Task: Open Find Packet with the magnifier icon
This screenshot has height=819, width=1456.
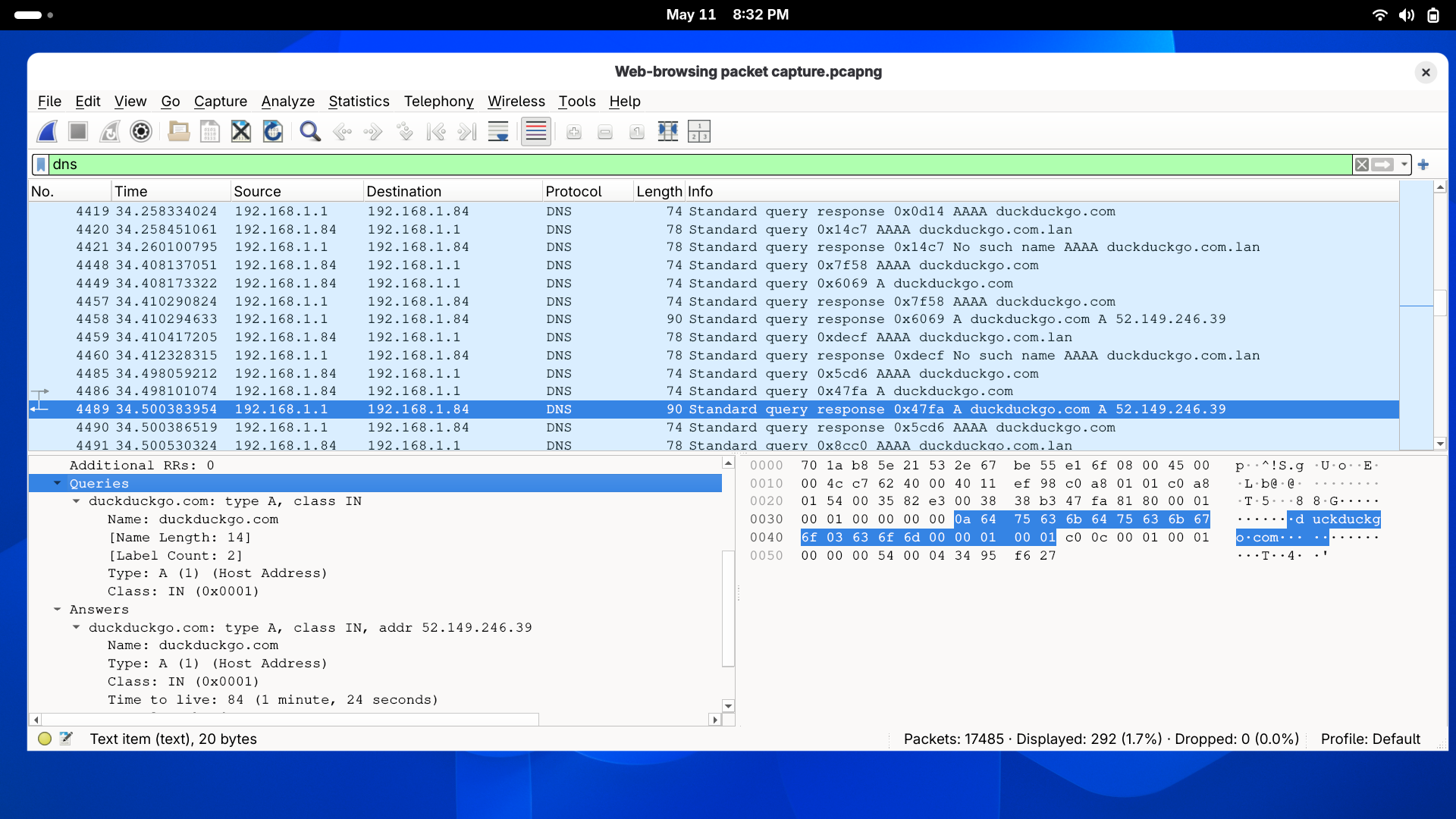Action: click(310, 131)
